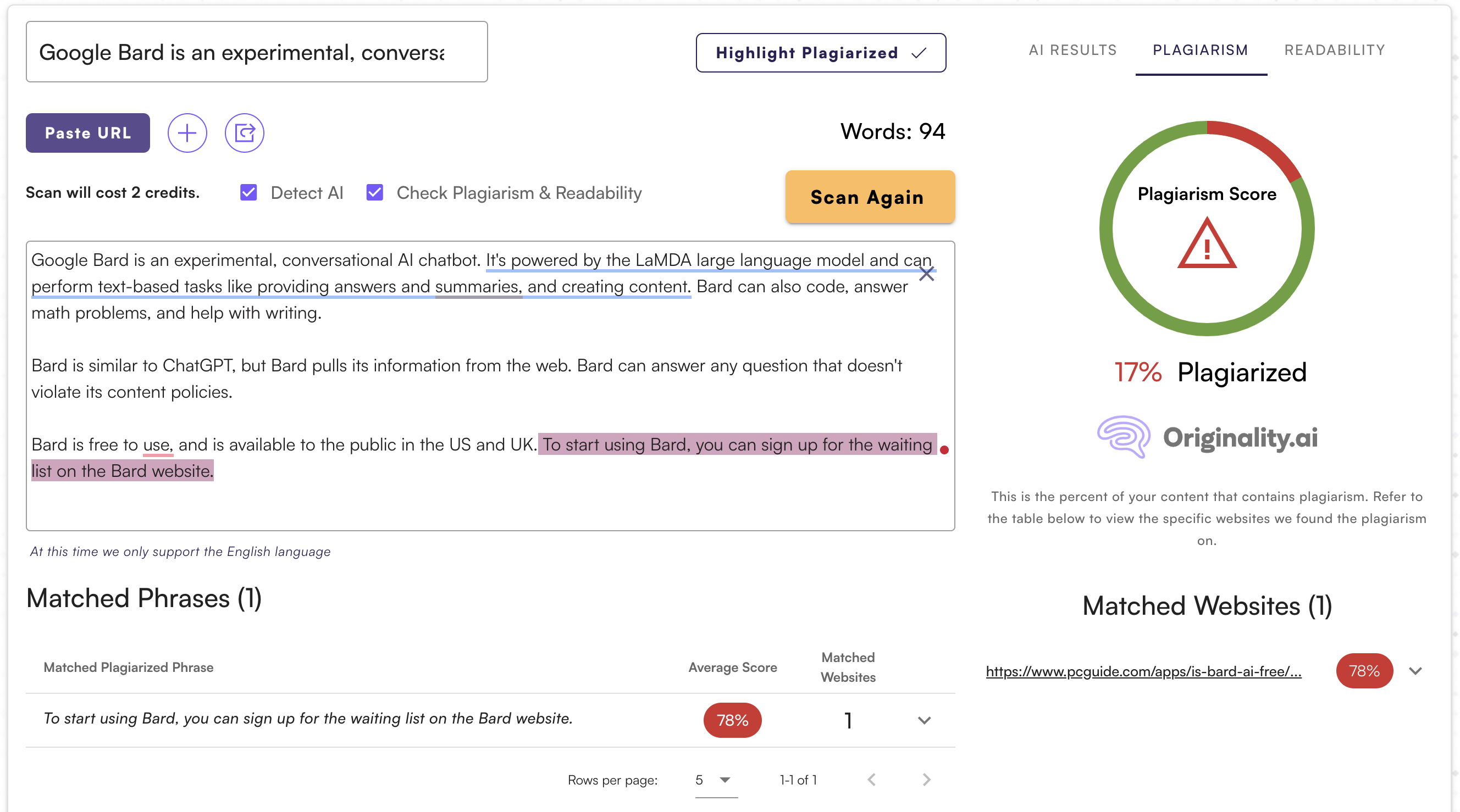Click the "Matched Websites (1)" heading
The width and height of the screenshot is (1460, 812).
[x=1207, y=606]
